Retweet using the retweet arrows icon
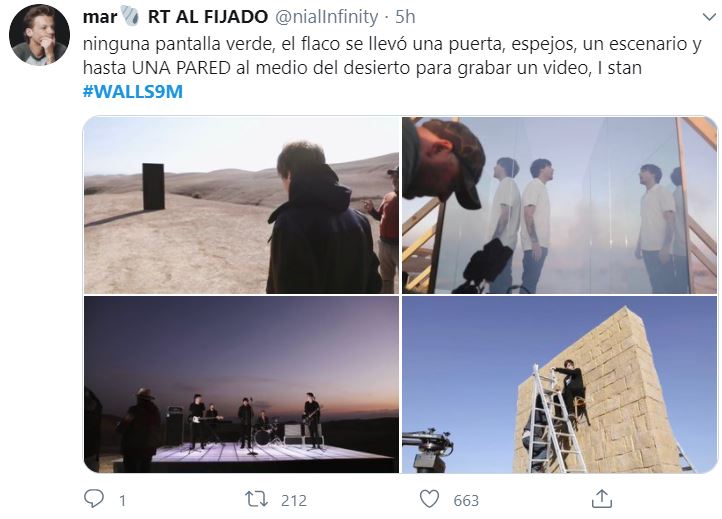722x519 pixels. click(x=256, y=499)
